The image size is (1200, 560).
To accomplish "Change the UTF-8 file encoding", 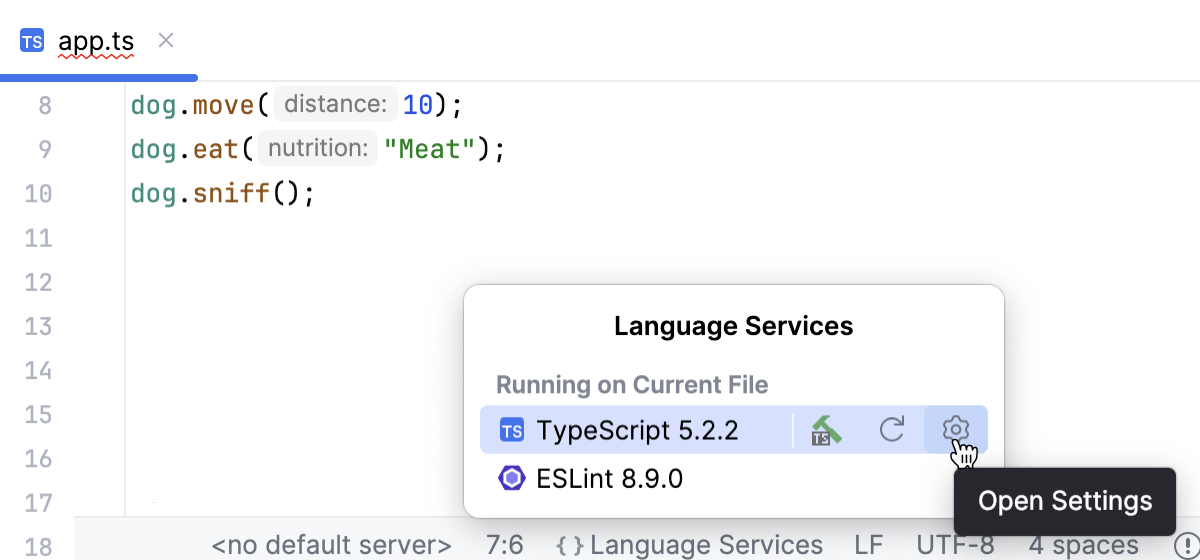I will [955, 546].
